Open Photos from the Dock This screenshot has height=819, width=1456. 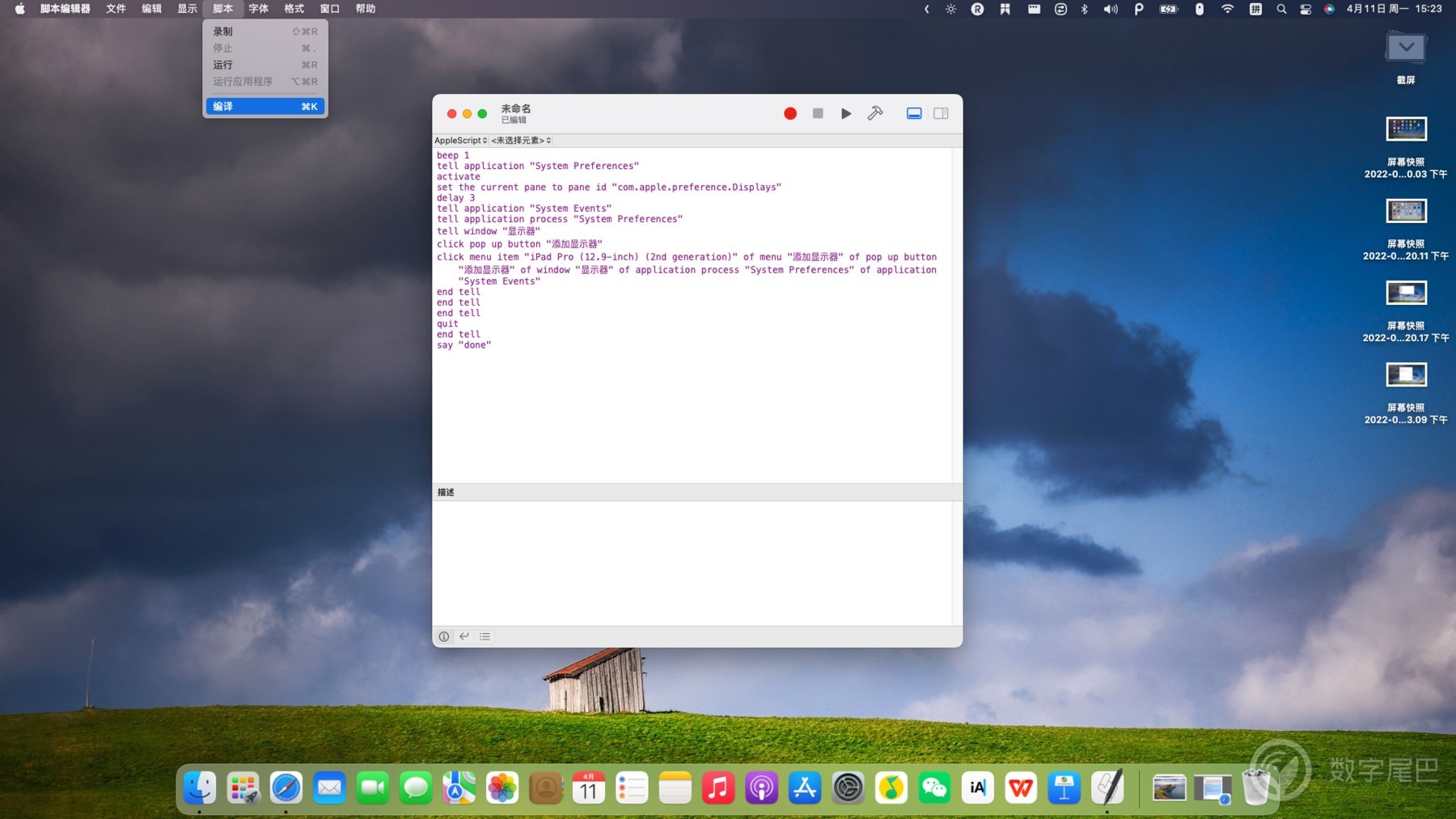[502, 787]
